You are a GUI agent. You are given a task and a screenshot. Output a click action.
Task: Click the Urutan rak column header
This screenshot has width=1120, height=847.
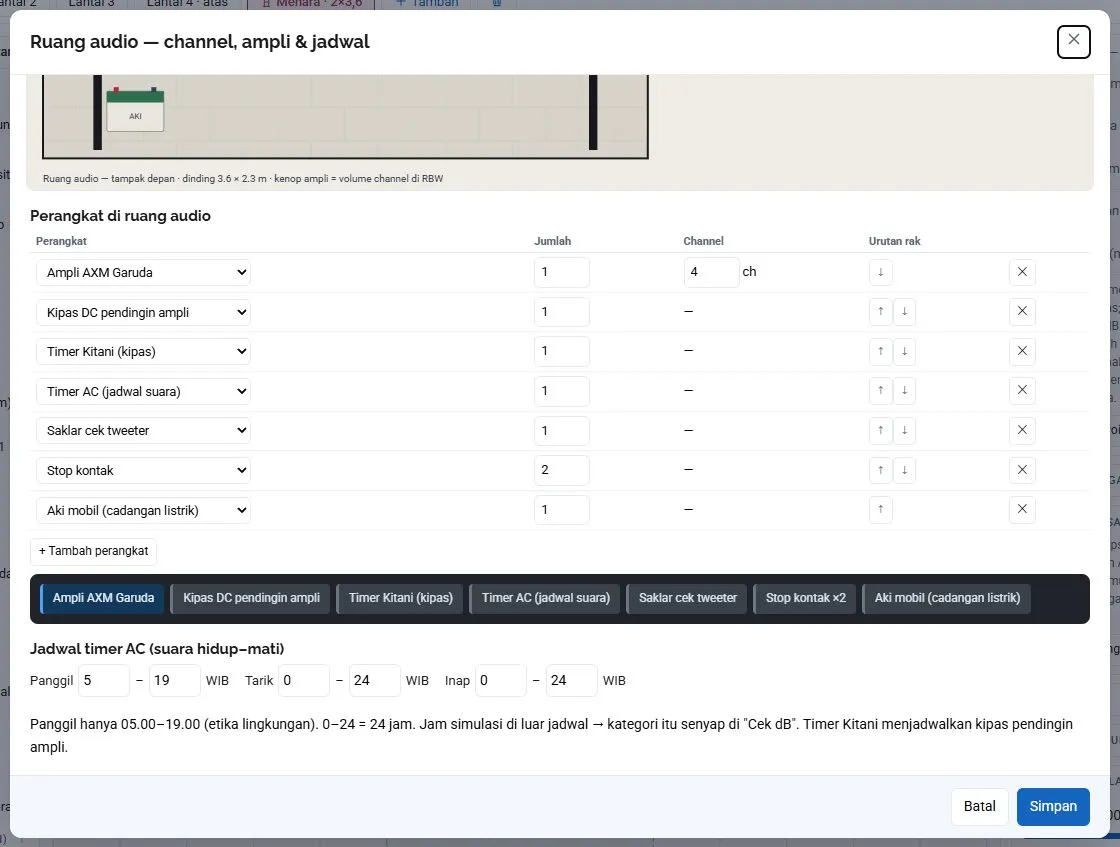[x=894, y=241]
